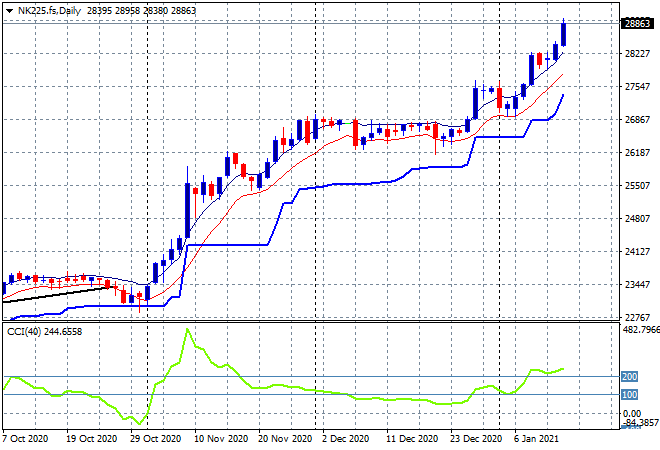Open the chart menu triangle beside NK225.fs

click(9, 11)
